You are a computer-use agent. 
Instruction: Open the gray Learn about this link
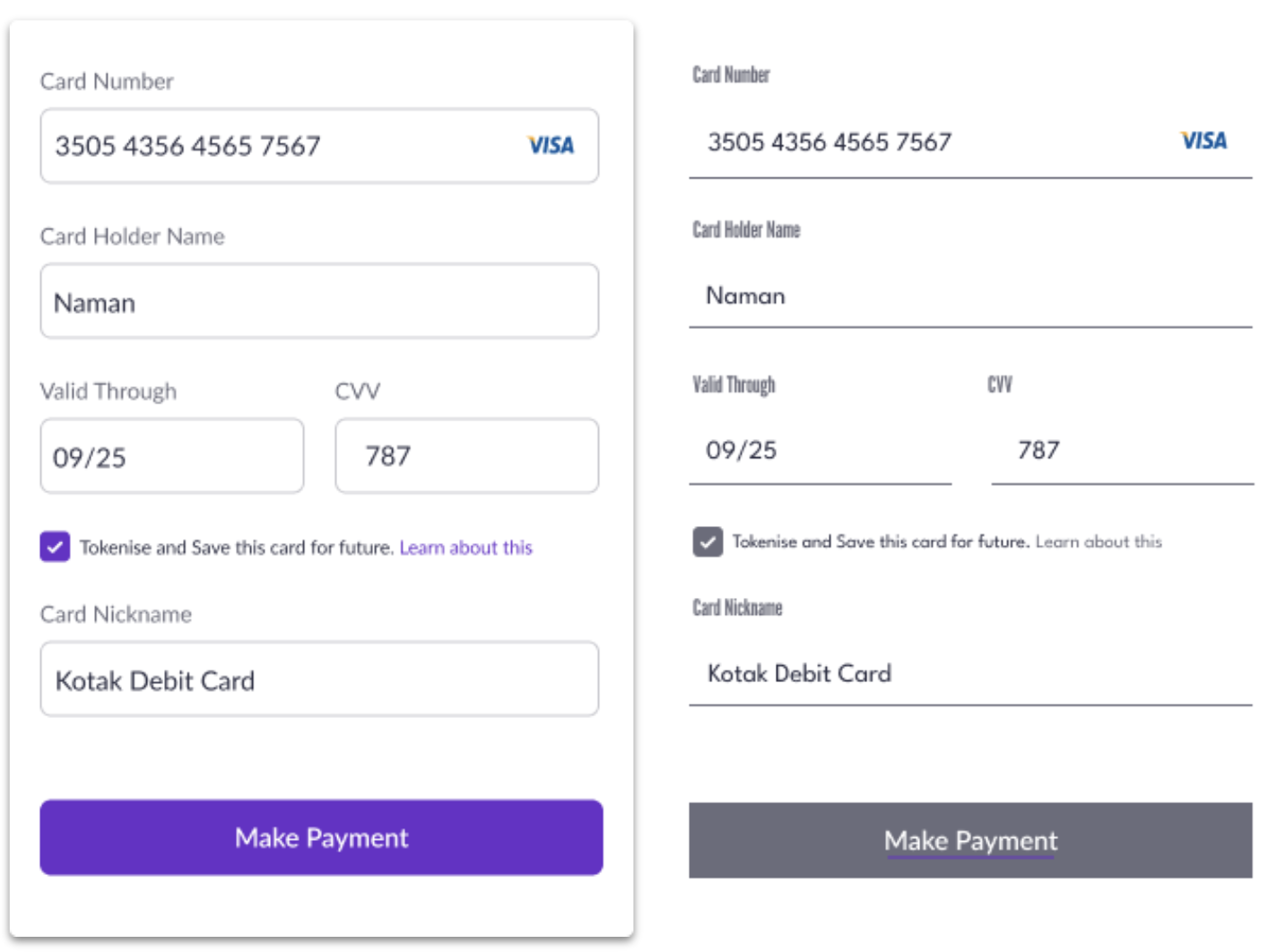click(1099, 541)
